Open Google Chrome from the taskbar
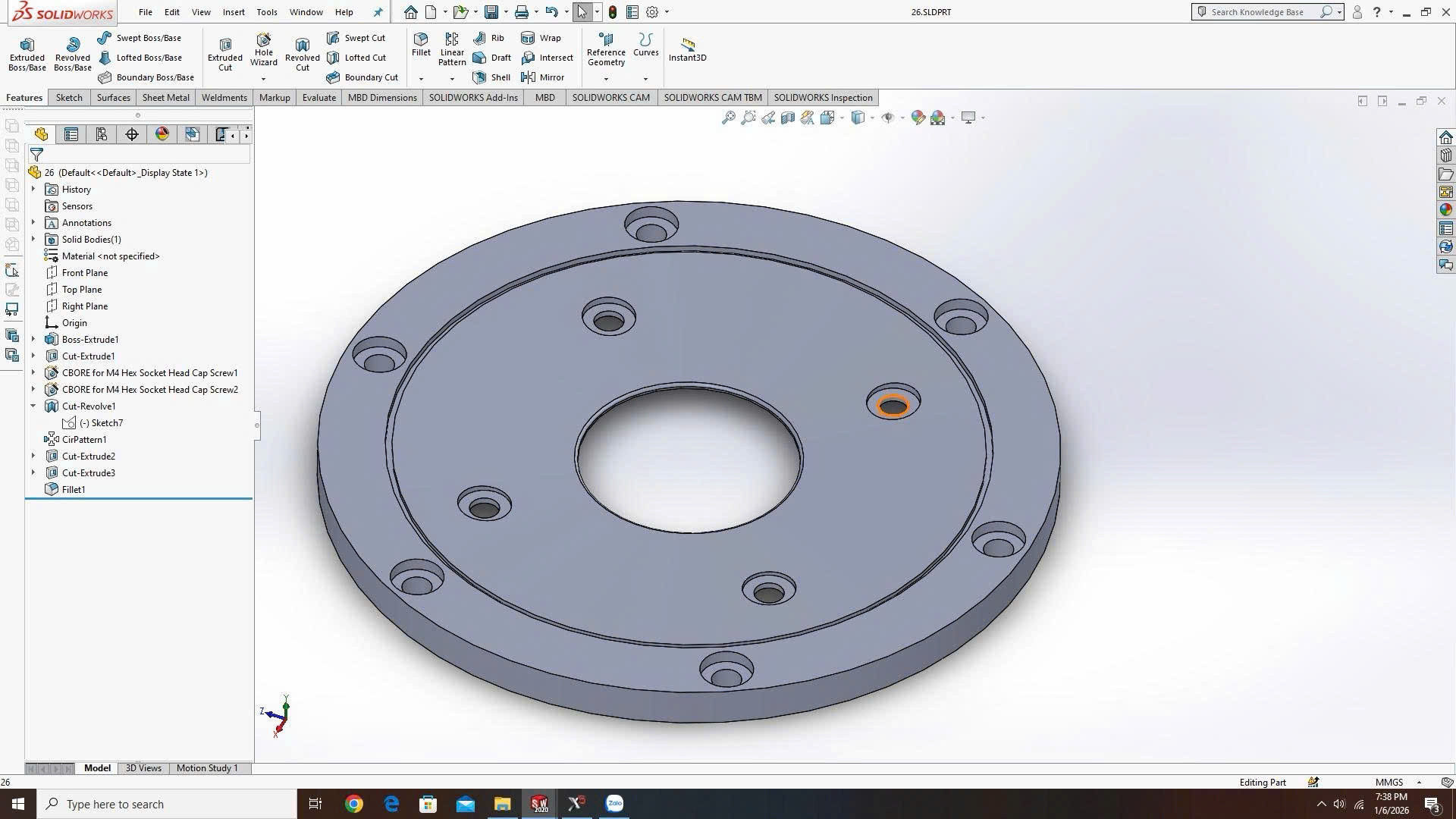The width and height of the screenshot is (1456, 819). pyautogui.click(x=353, y=804)
